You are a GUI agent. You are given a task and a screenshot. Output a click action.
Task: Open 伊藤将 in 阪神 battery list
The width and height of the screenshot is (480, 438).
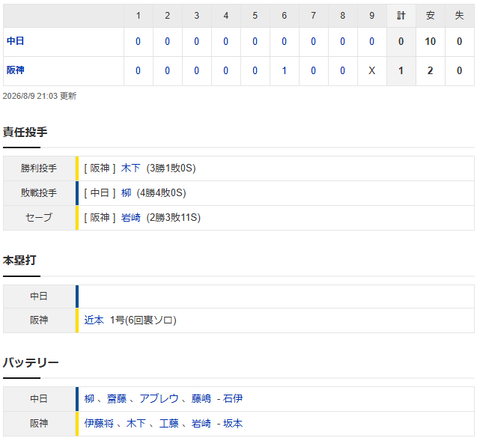[x=99, y=423]
